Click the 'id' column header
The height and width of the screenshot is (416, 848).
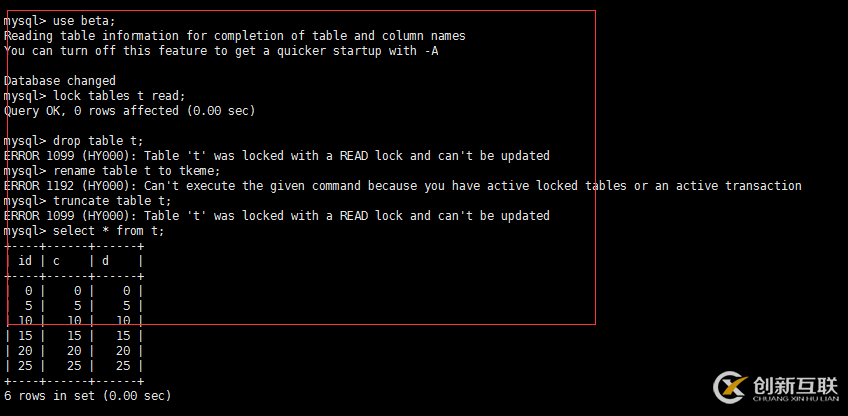coord(26,260)
